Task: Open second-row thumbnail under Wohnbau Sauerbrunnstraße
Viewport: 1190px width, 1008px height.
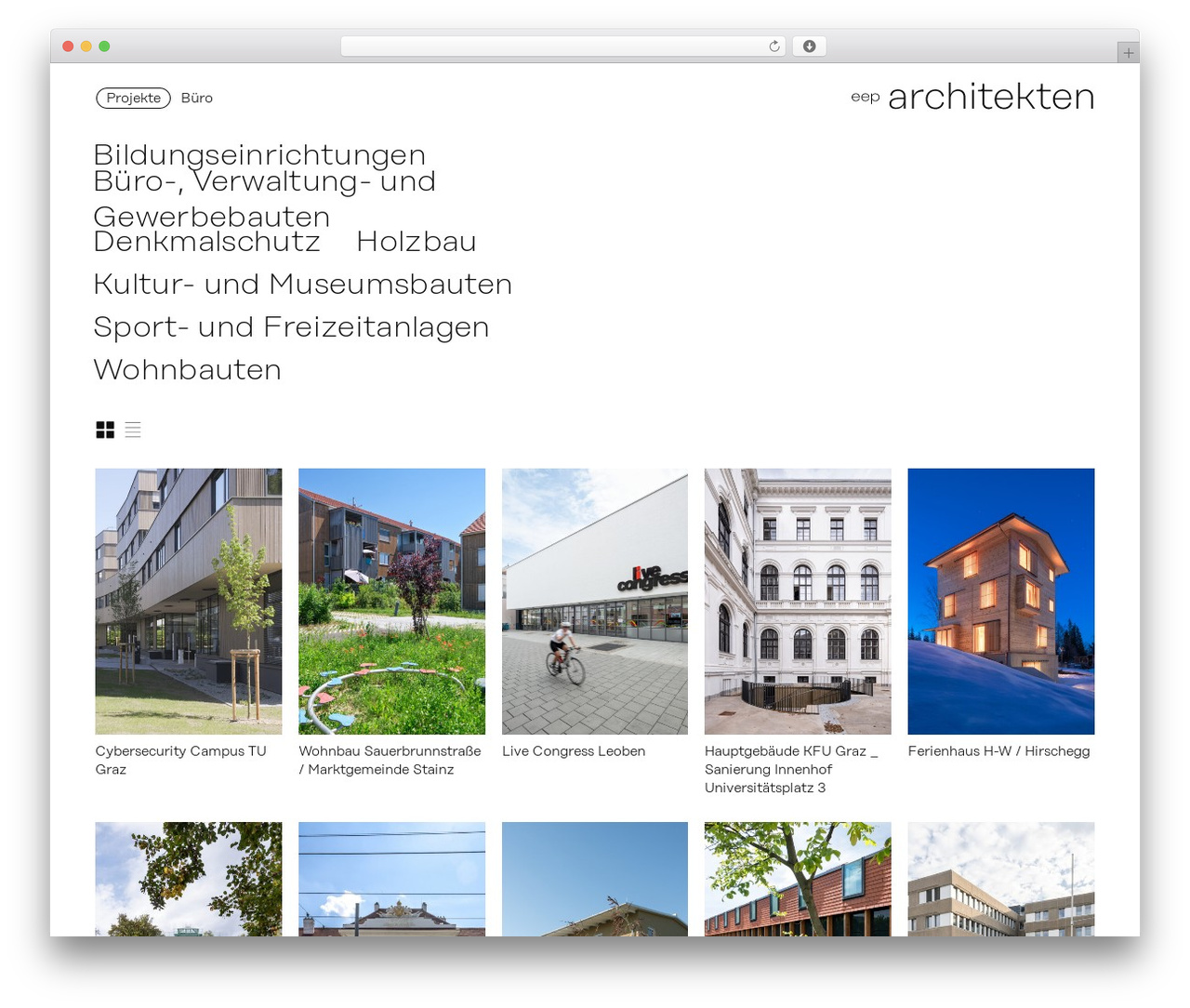Action: coord(391,879)
